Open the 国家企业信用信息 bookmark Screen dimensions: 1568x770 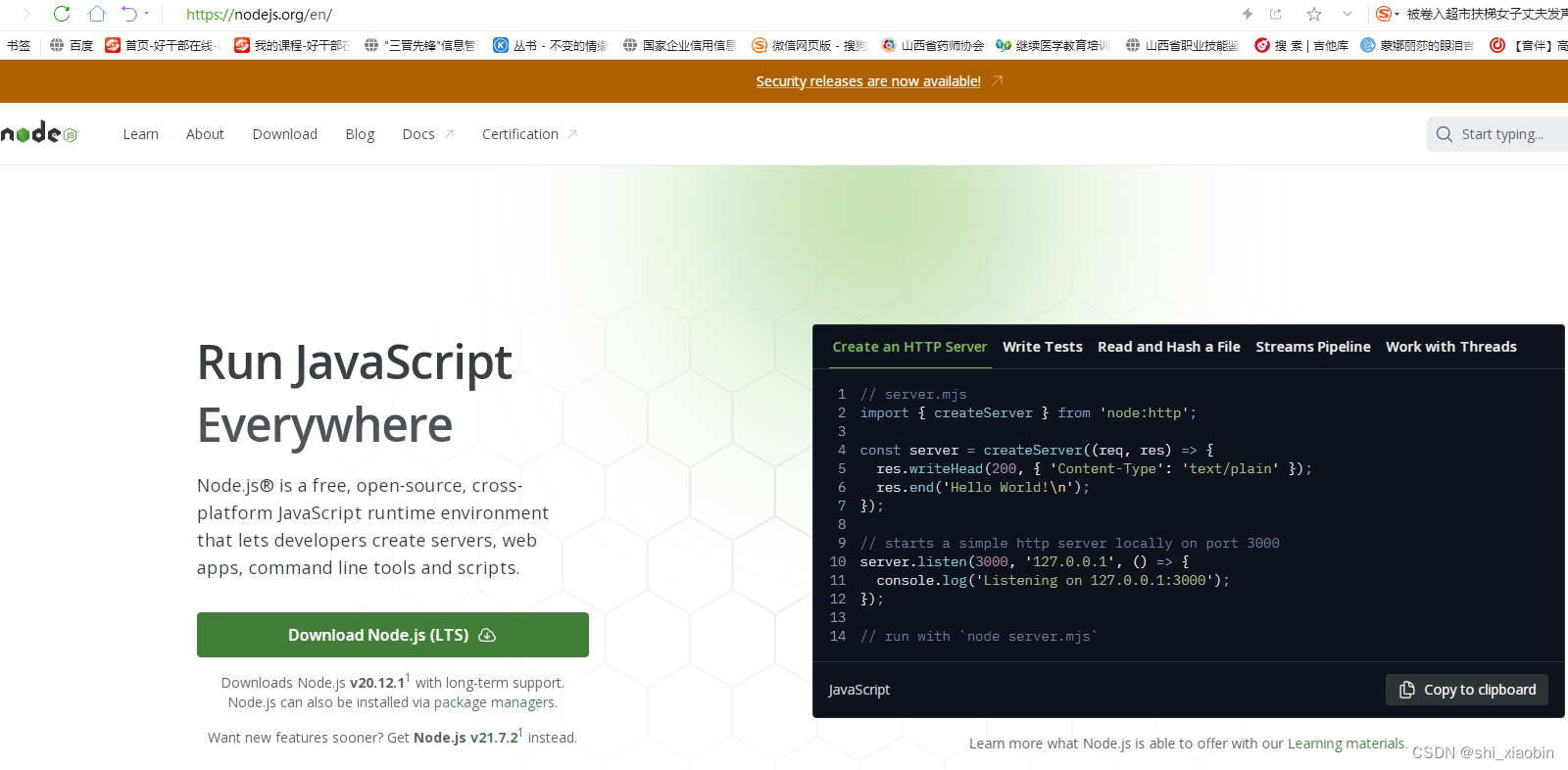[x=679, y=45]
